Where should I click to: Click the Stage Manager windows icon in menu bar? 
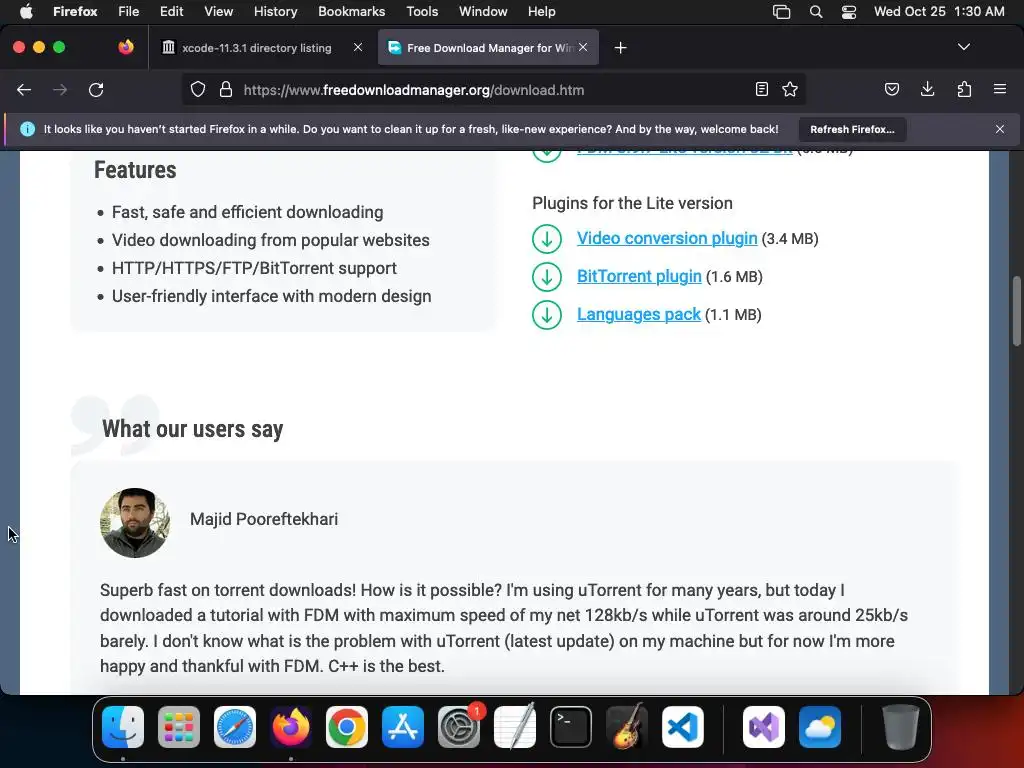click(781, 12)
